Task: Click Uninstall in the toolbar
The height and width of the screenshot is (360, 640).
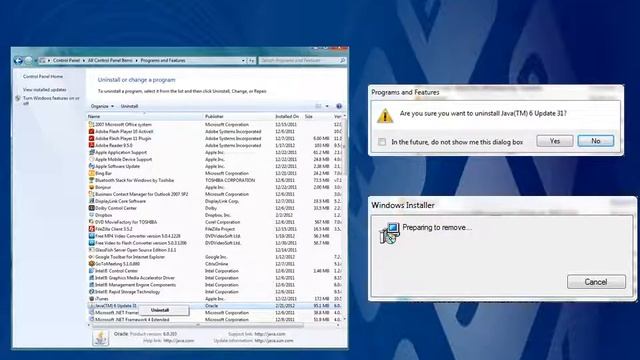Action: tap(129, 106)
